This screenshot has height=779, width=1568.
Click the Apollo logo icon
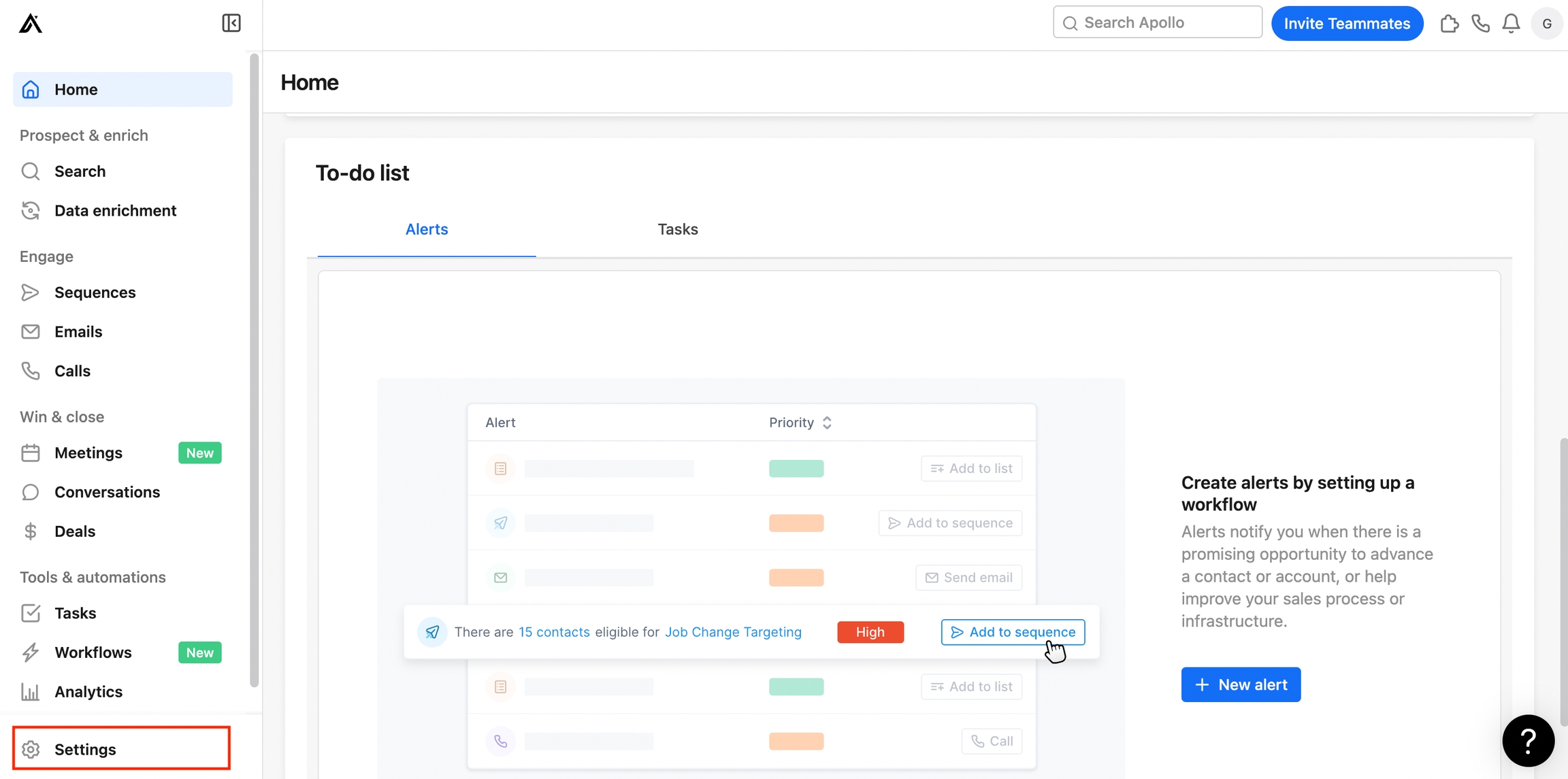[31, 24]
